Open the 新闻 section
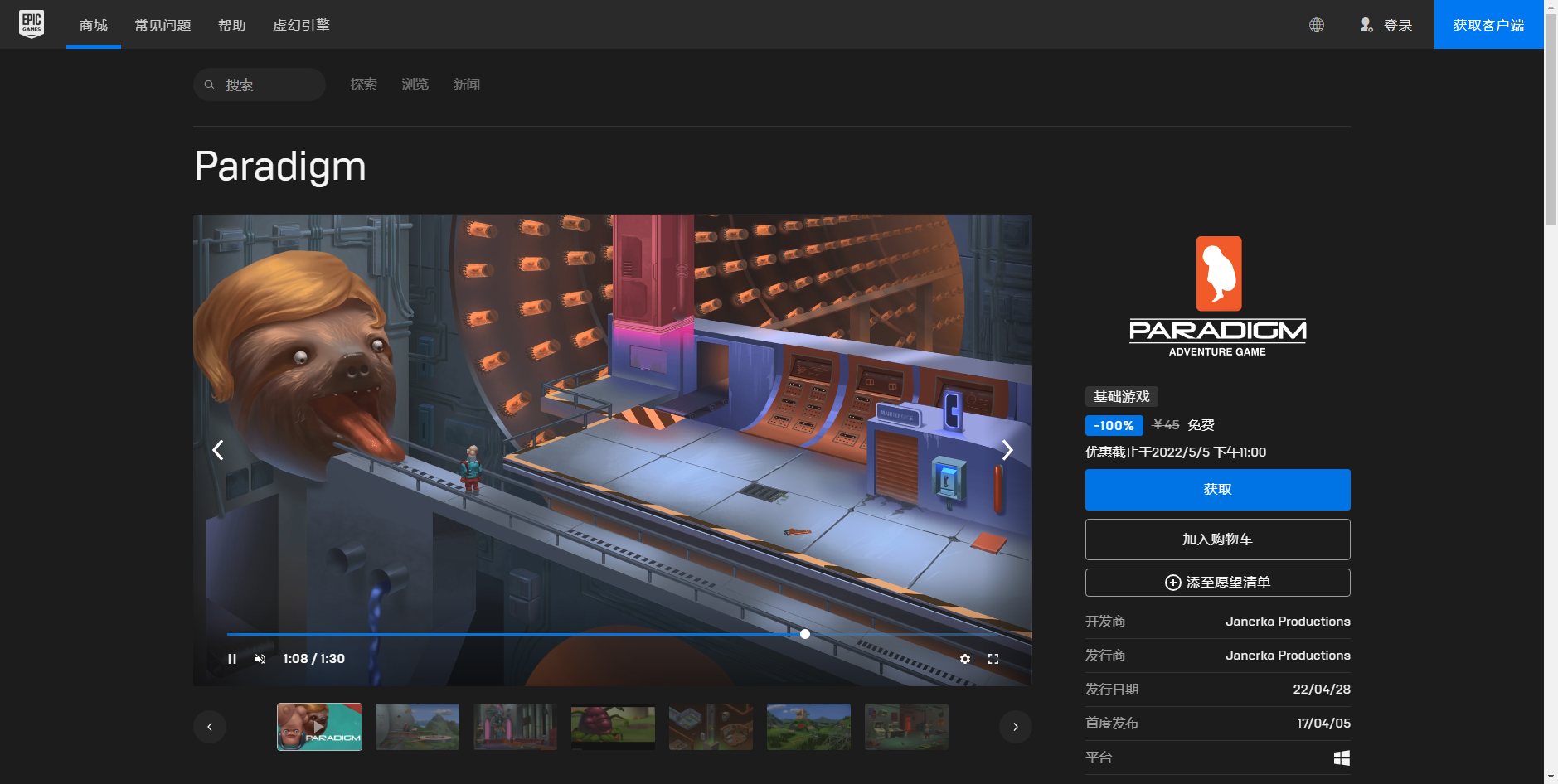The height and width of the screenshot is (784, 1558). [x=466, y=84]
